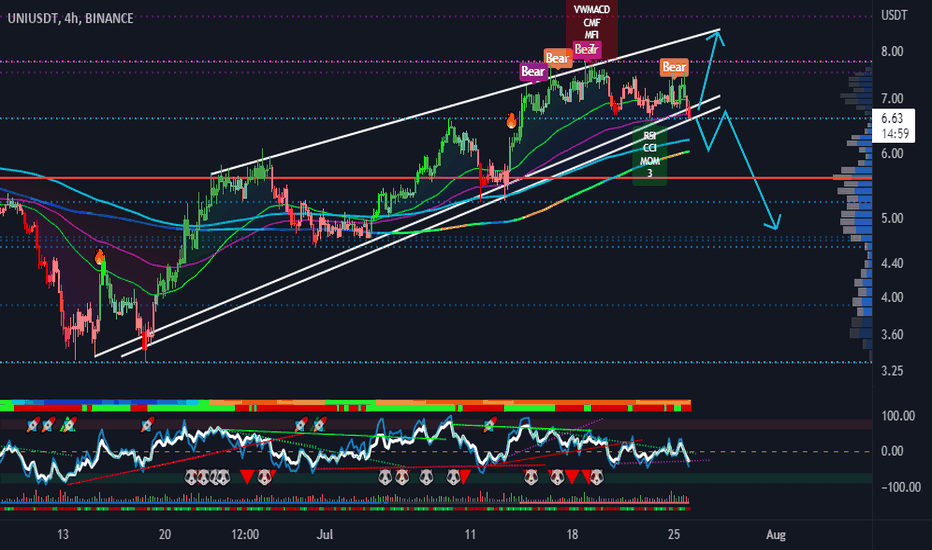Click the green-tinted third rocket of the triple cluster

pyautogui.click(x=69, y=425)
